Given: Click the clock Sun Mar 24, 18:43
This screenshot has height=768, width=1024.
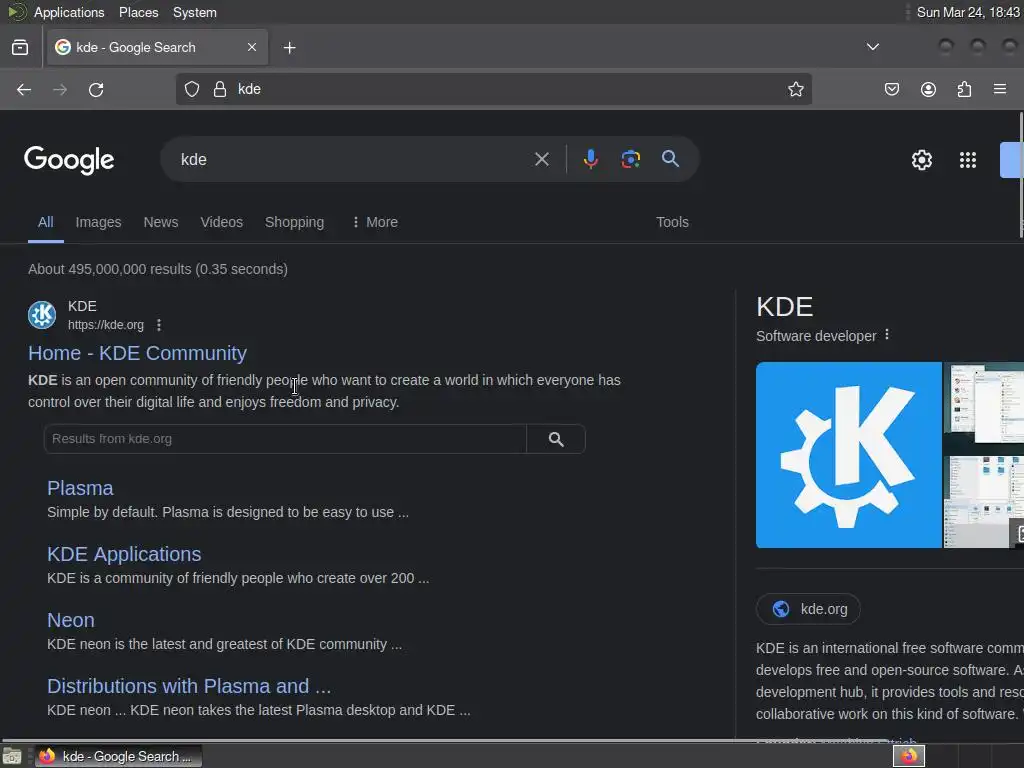Looking at the screenshot, I should tap(968, 12).
